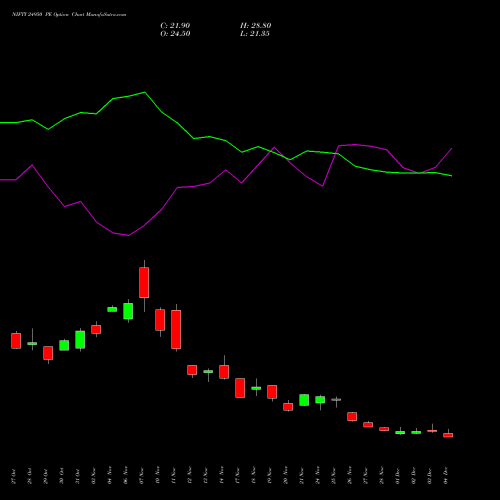Click the 04 Nov date label
Image resolution: width=500 pixels, height=500 pixels.
click(110, 476)
